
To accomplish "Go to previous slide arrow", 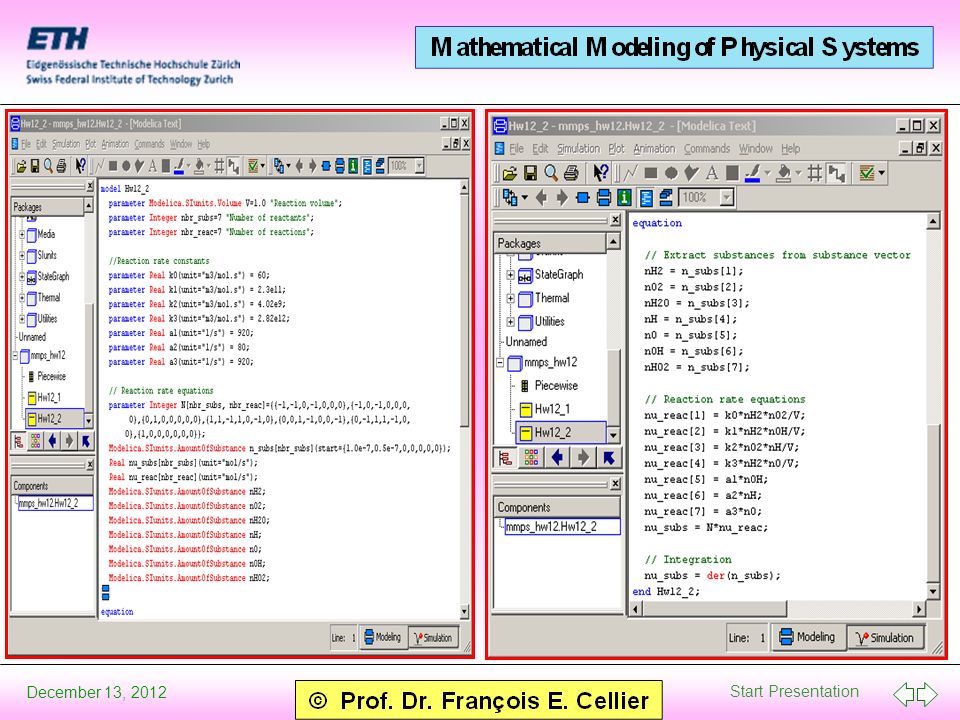I will point(904,694).
